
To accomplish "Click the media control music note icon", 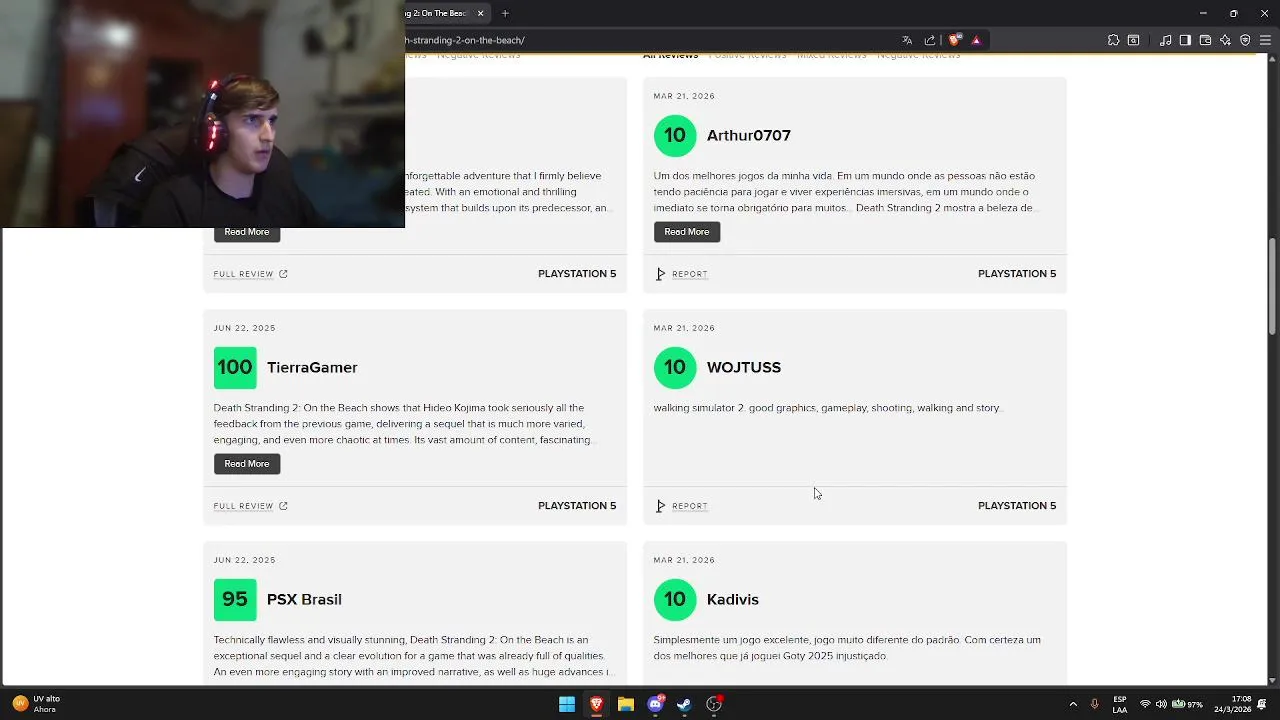I will tap(1166, 40).
